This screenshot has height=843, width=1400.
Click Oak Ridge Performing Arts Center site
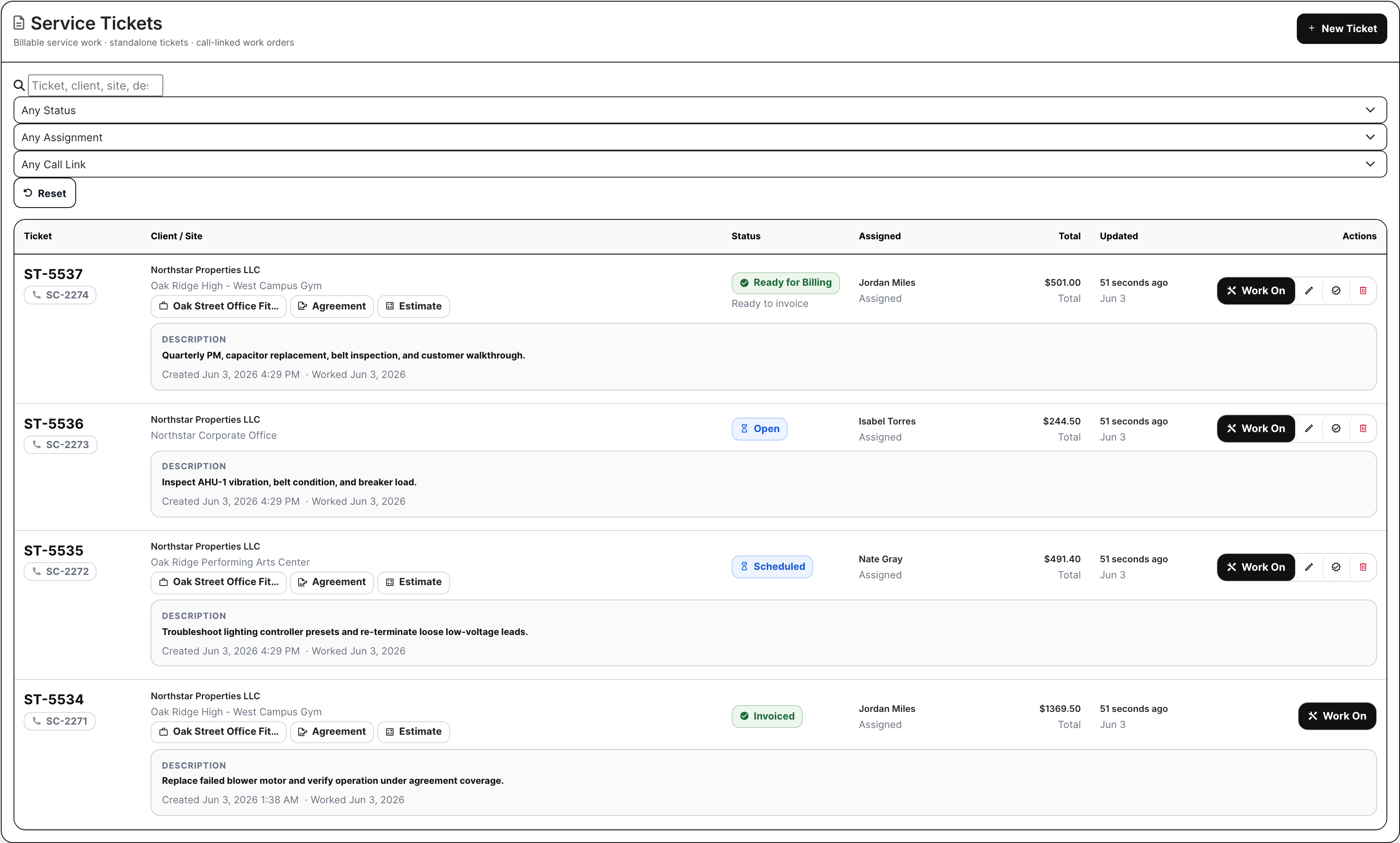(230, 562)
